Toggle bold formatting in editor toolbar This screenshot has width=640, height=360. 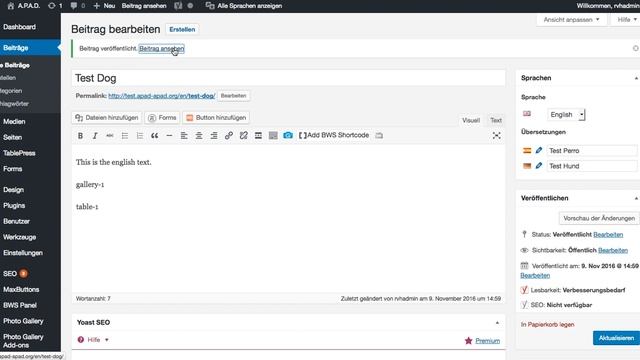80,136
